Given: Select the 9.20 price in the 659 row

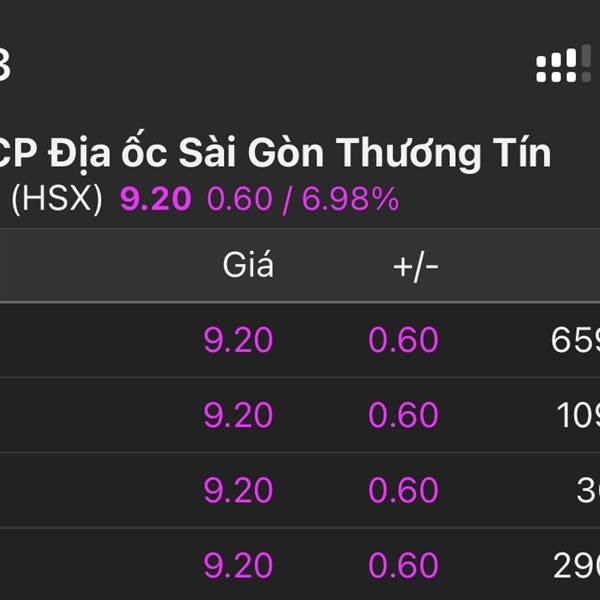Looking at the screenshot, I should point(238,340).
